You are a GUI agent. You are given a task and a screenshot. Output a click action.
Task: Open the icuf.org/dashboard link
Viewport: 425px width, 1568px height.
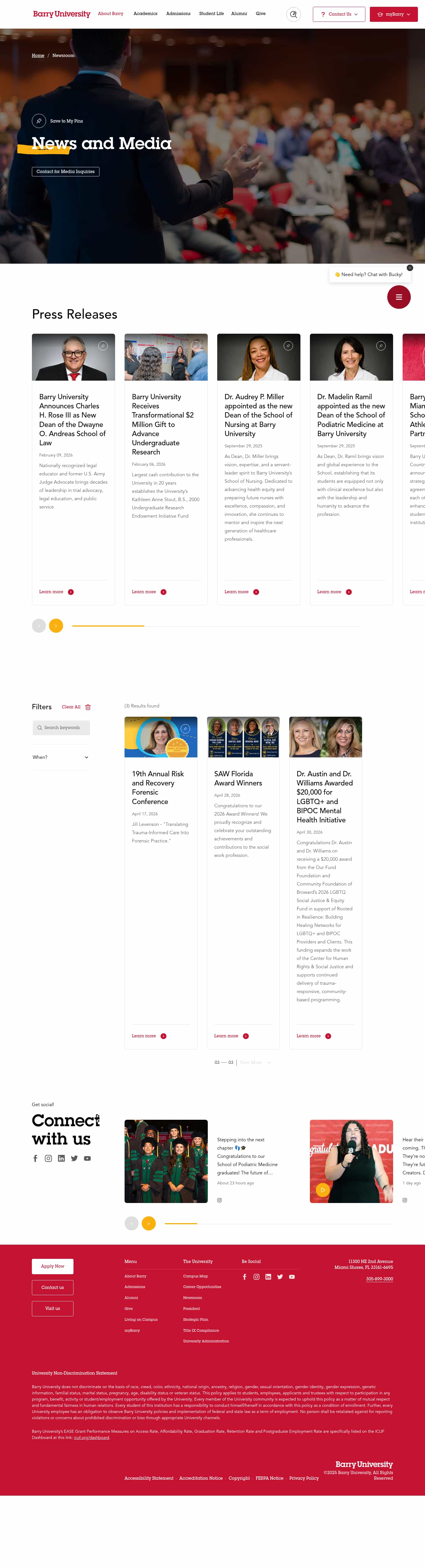(92, 1438)
